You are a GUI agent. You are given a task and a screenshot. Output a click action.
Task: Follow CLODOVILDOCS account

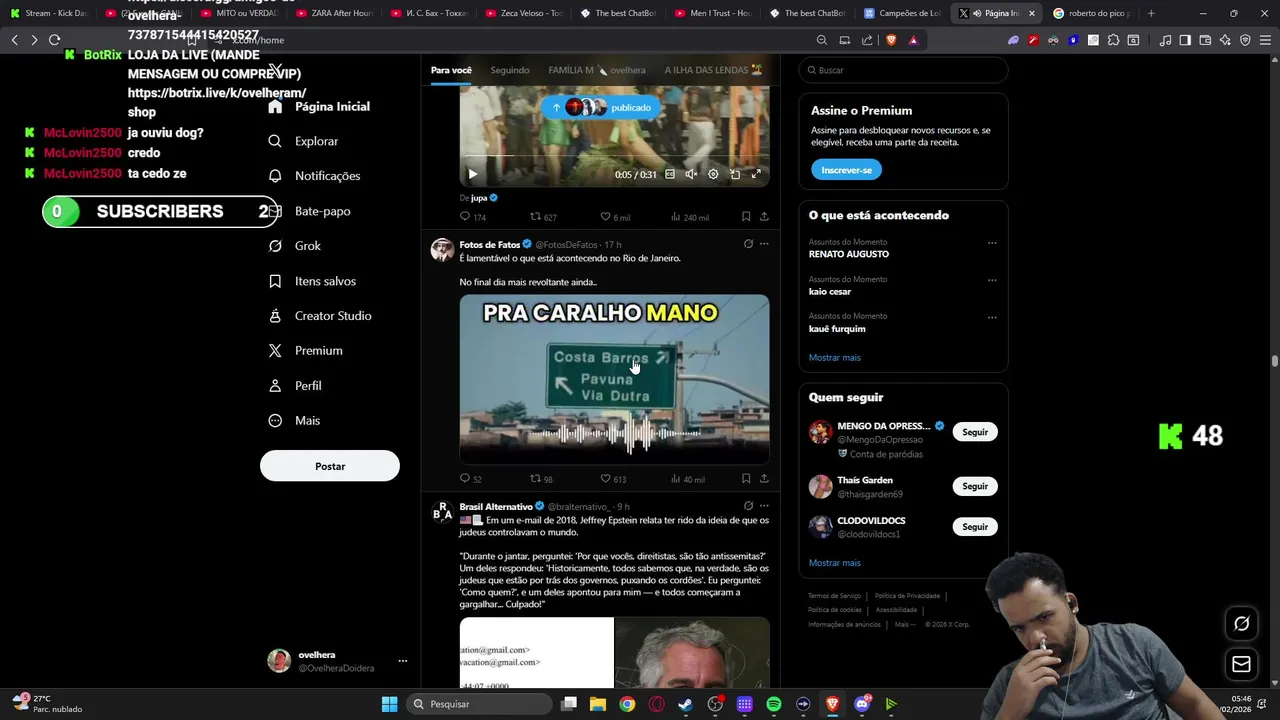pos(975,527)
